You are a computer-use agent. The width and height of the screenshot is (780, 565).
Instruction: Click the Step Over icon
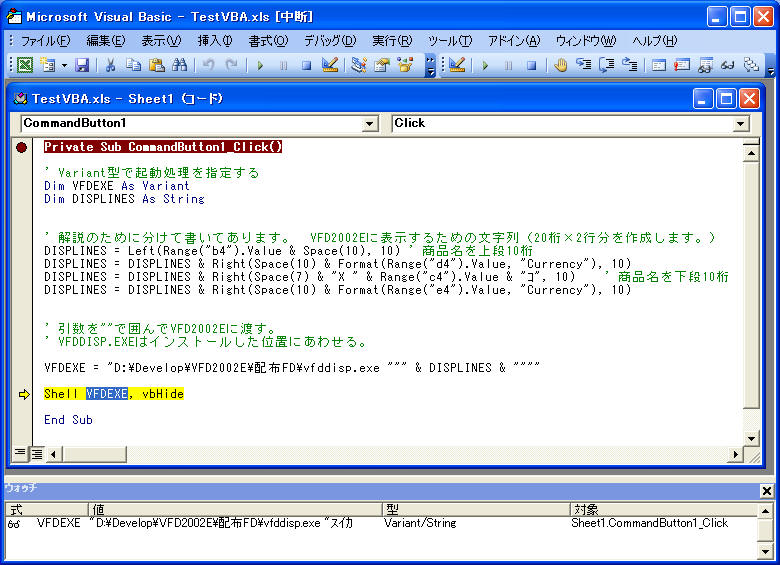(607, 65)
